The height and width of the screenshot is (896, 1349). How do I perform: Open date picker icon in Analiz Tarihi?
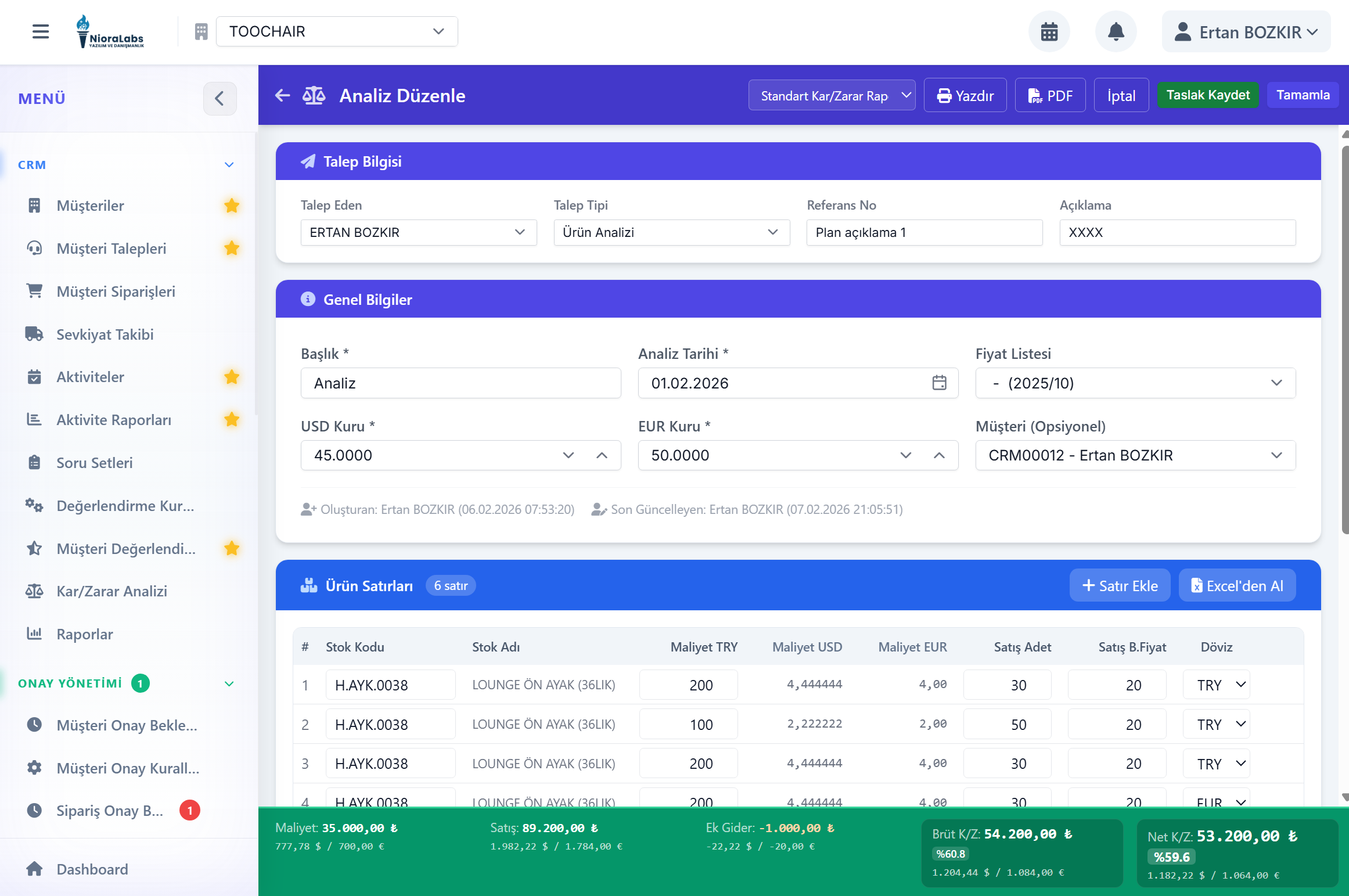pos(939,383)
